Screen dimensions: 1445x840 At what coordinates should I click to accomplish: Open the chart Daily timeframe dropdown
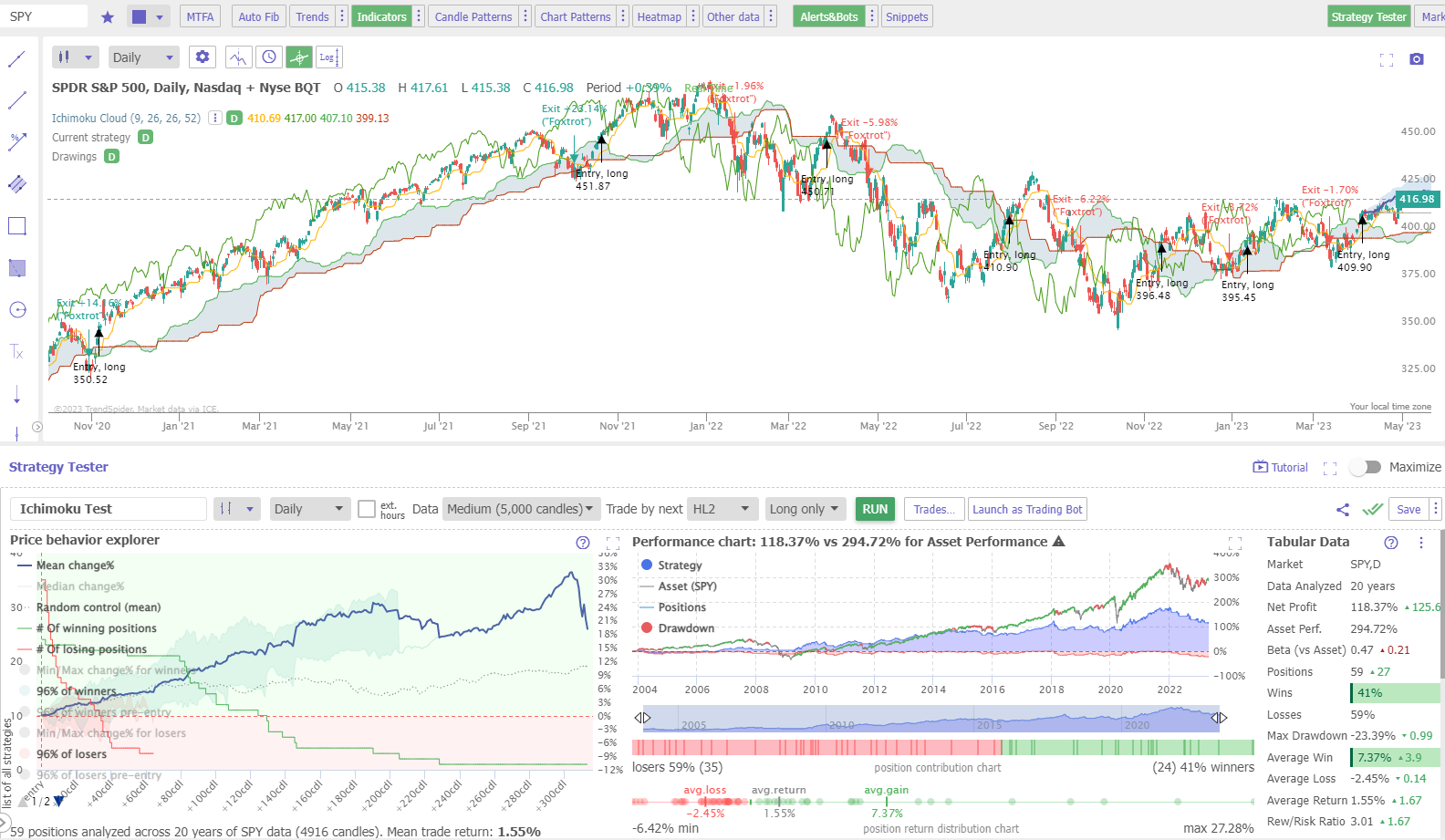point(143,57)
